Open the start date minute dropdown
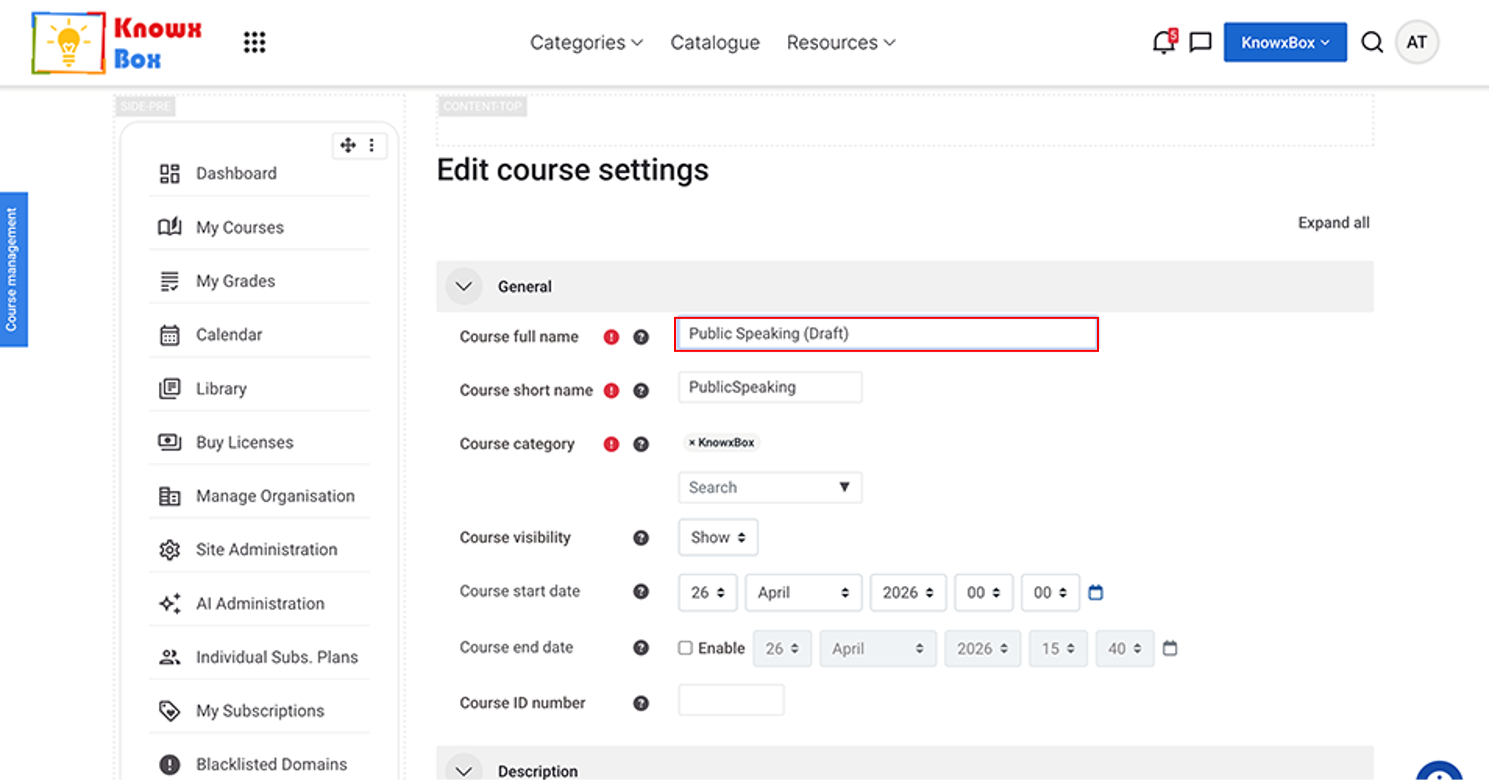 coord(1050,593)
